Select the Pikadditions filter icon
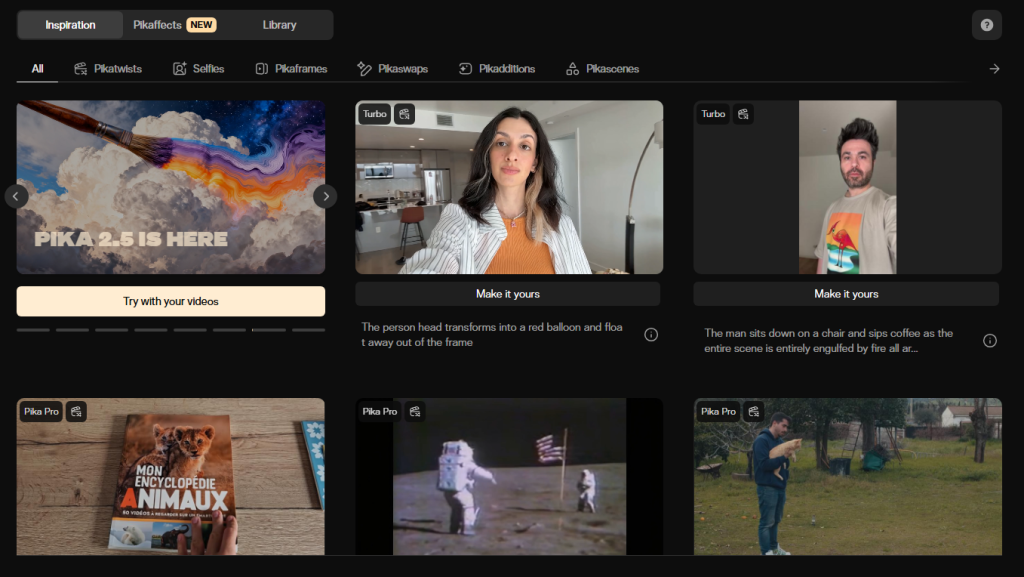1024x577 pixels. point(463,69)
